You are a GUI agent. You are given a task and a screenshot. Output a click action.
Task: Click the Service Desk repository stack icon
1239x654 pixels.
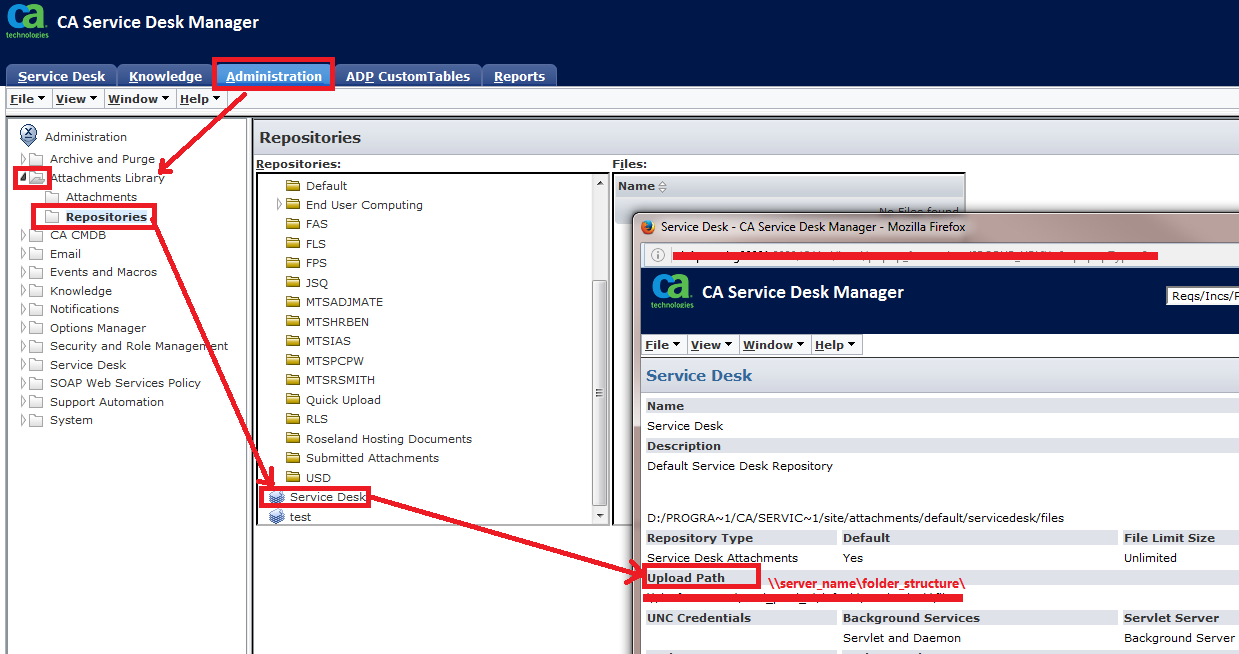(277, 497)
